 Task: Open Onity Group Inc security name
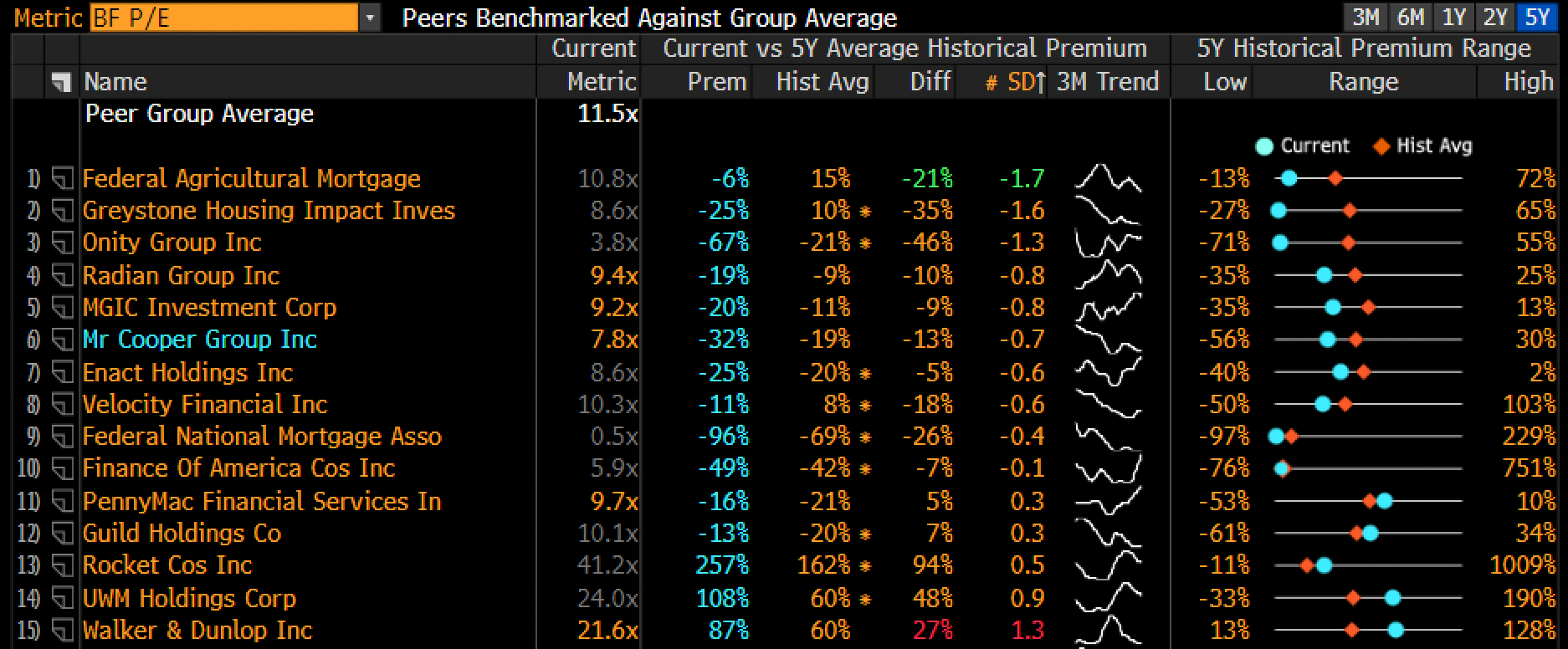tap(172, 243)
